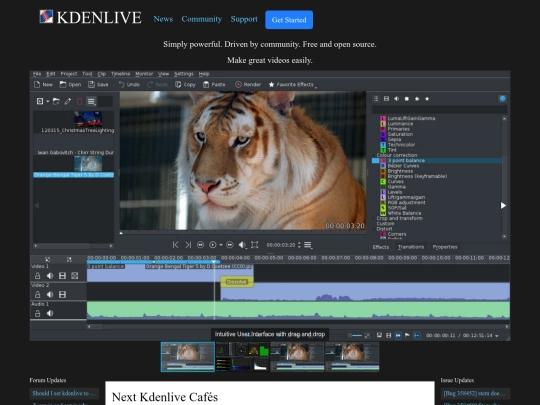Switch to the Transitions tab
Screen dimensions: 540x405
[411, 247]
